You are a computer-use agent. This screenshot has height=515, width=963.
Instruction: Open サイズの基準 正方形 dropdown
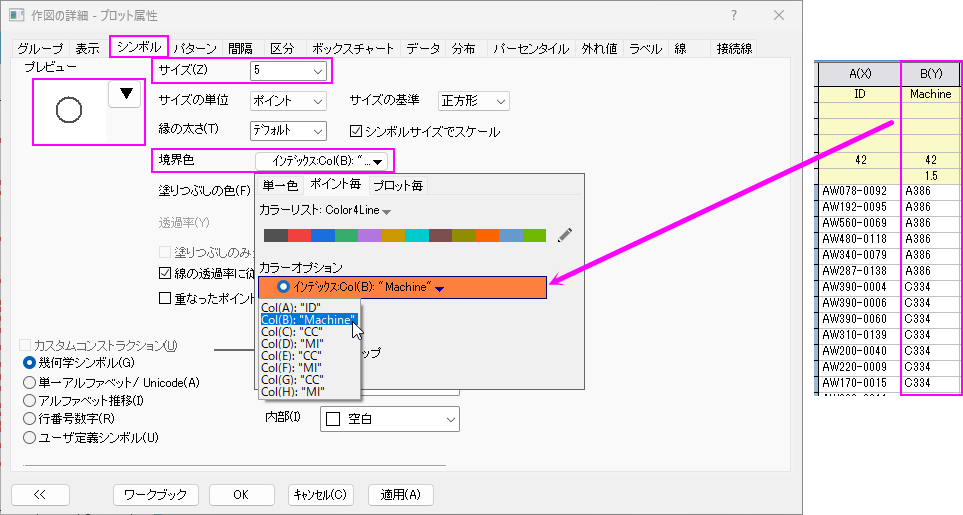tap(474, 101)
